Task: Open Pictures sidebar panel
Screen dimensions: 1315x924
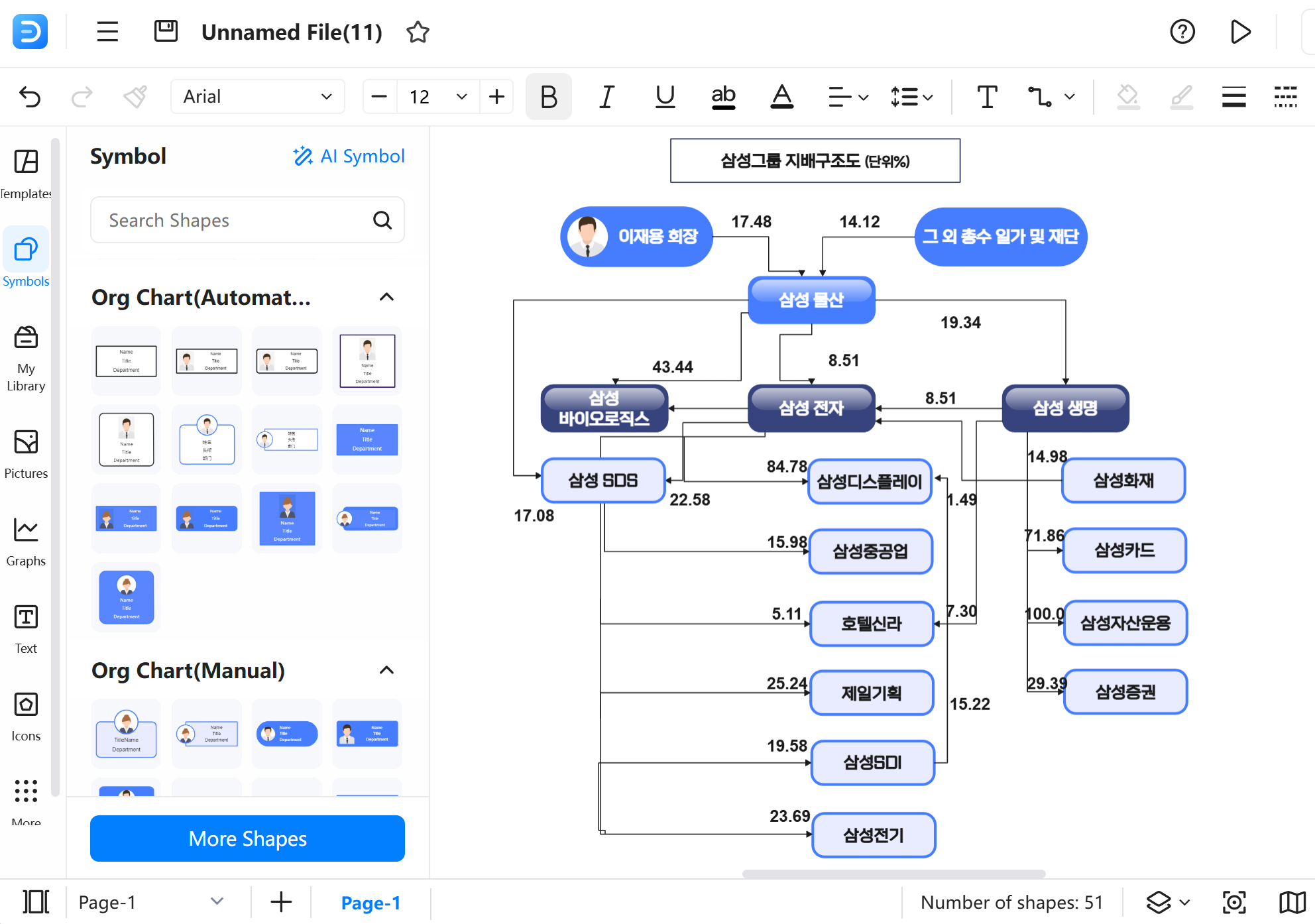Action: pyautogui.click(x=26, y=453)
